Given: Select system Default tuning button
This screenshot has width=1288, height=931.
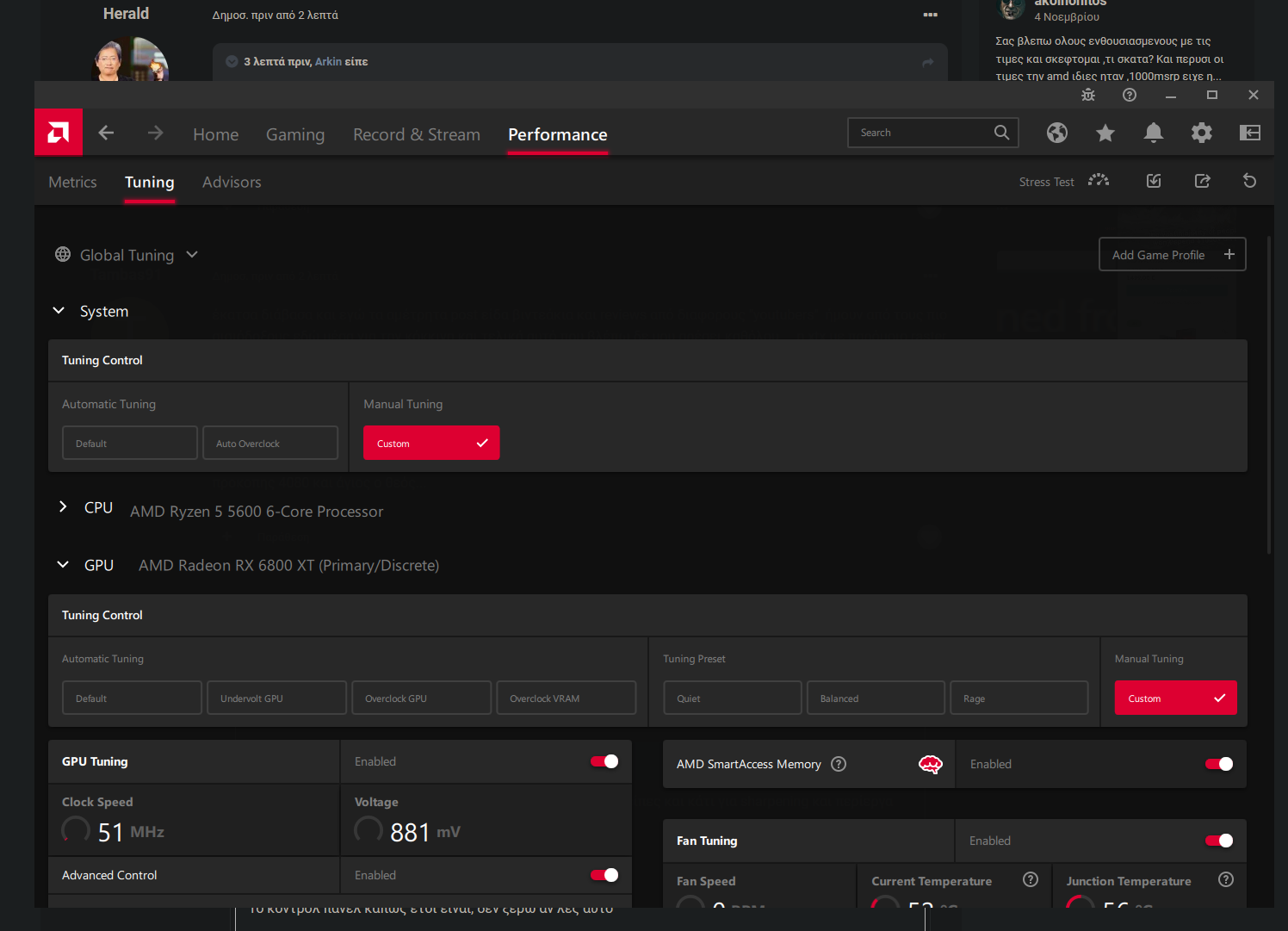Looking at the screenshot, I should pos(130,443).
